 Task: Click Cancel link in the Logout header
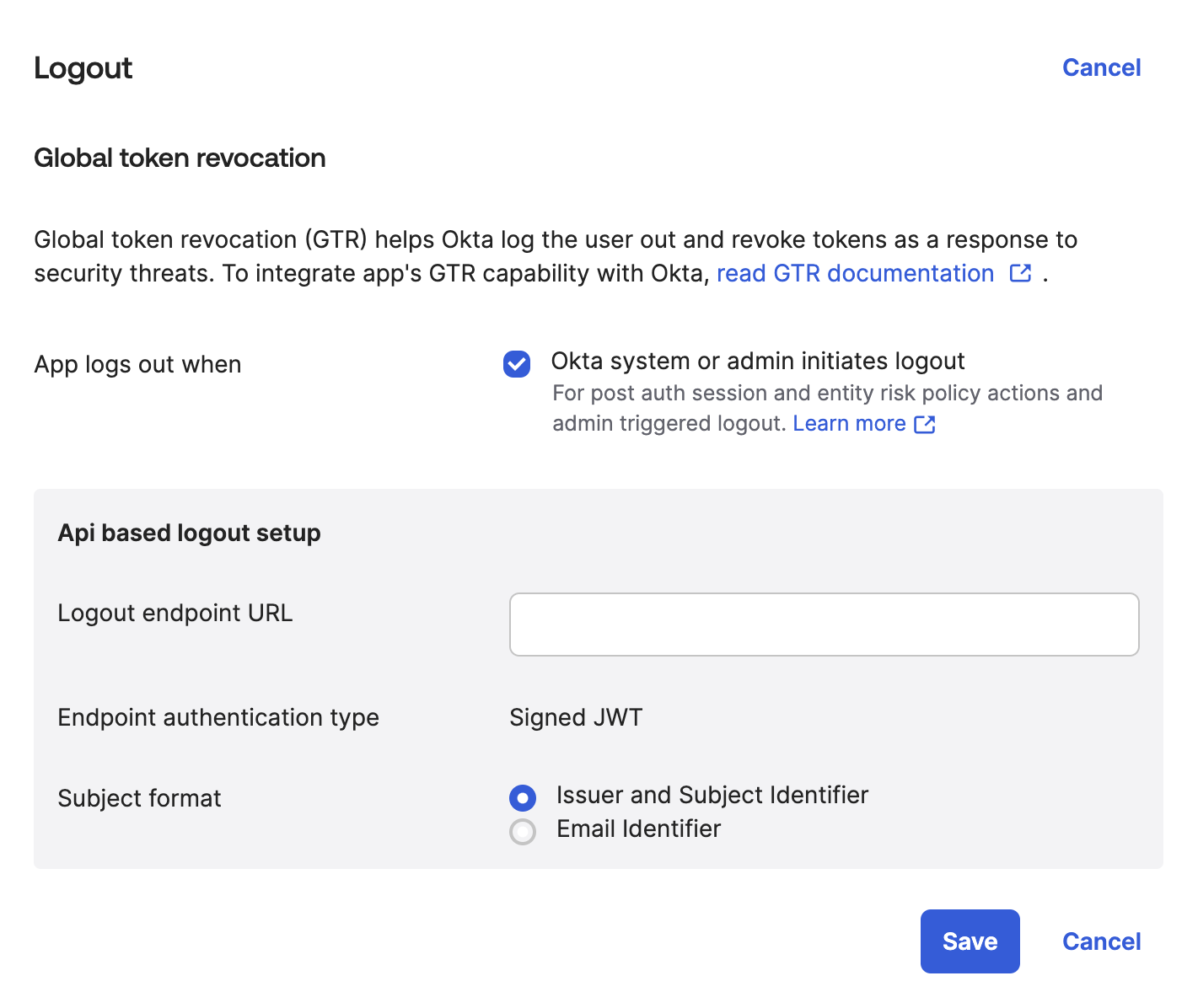click(x=1101, y=67)
